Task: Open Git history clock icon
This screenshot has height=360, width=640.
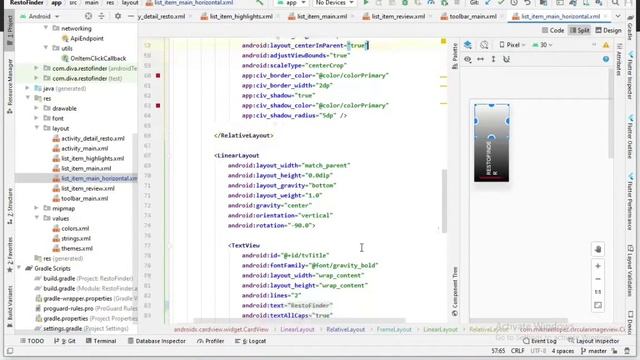Action: coord(514,3)
